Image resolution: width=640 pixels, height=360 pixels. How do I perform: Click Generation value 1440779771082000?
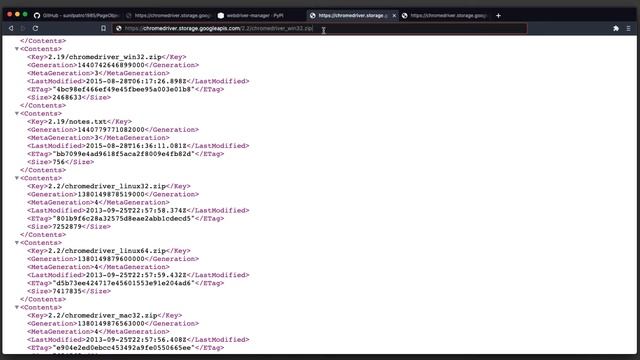[111, 130]
